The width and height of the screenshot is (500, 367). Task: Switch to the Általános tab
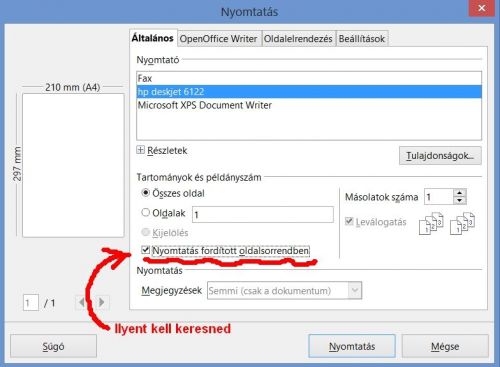(x=152, y=38)
